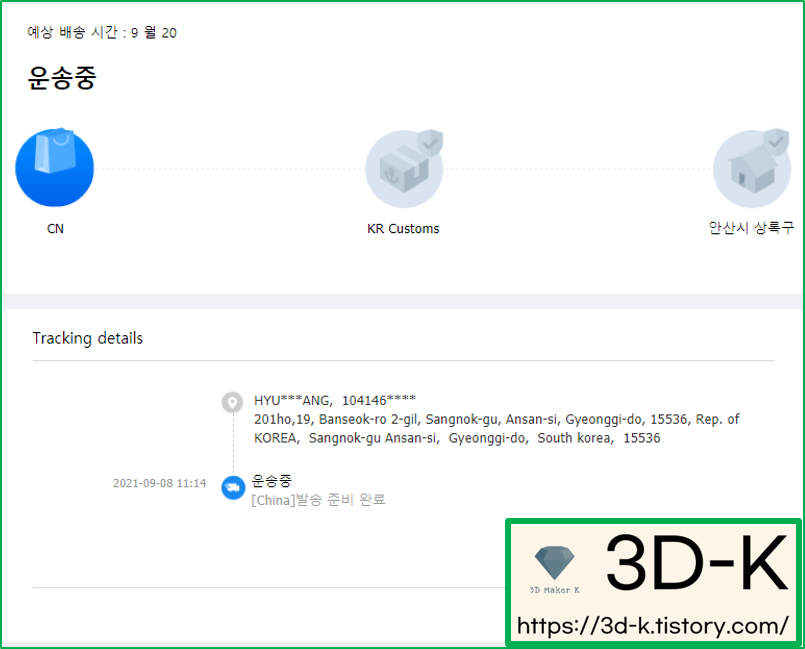The width and height of the screenshot is (805, 649).
Task: Click the blue CN shopping bag icon
Action: 55,167
